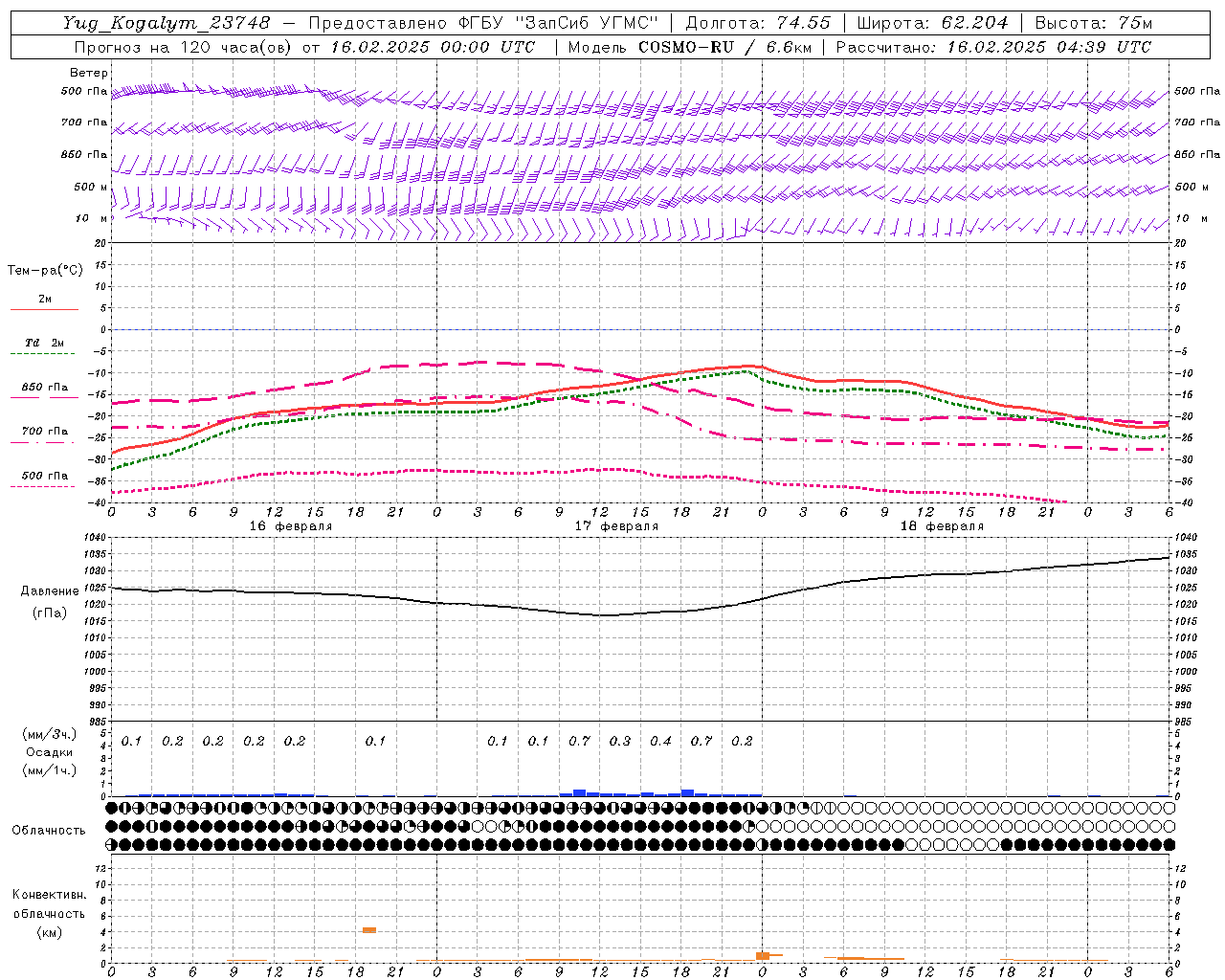Click the orange convective bar at 4 km
Screen dimensions: 1225x980
[369, 930]
